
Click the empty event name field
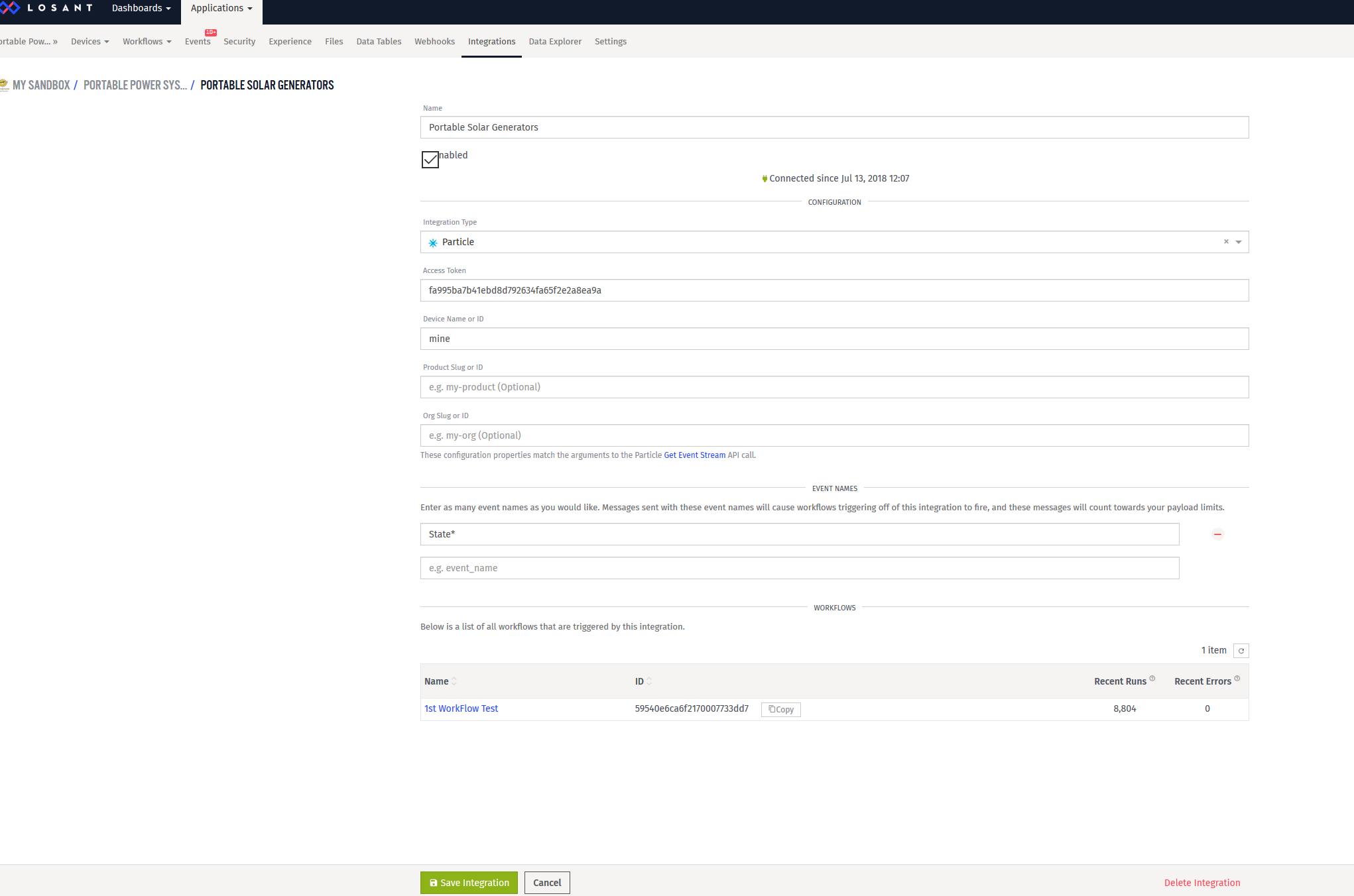[x=799, y=568]
